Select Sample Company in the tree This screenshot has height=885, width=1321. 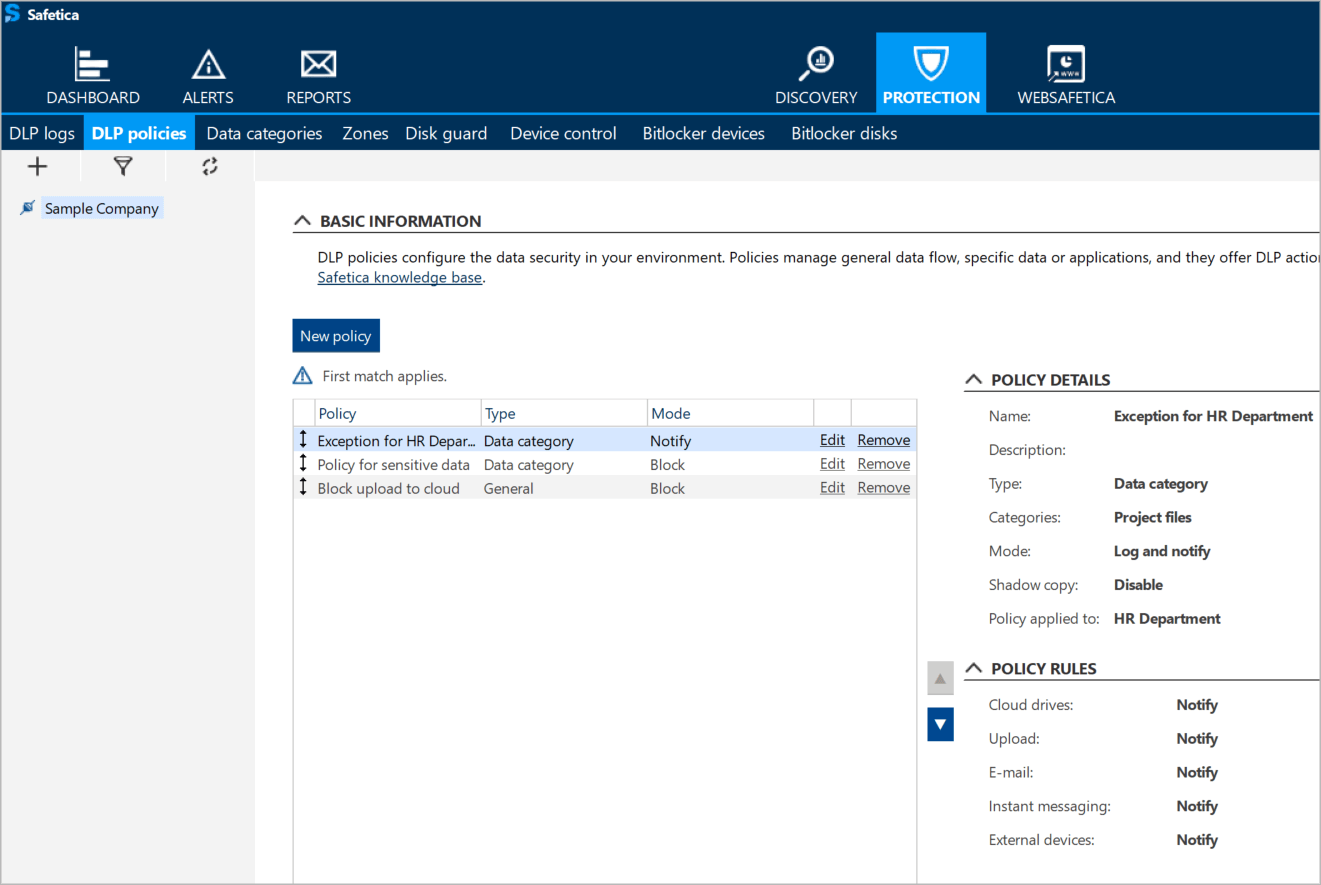click(x=101, y=208)
